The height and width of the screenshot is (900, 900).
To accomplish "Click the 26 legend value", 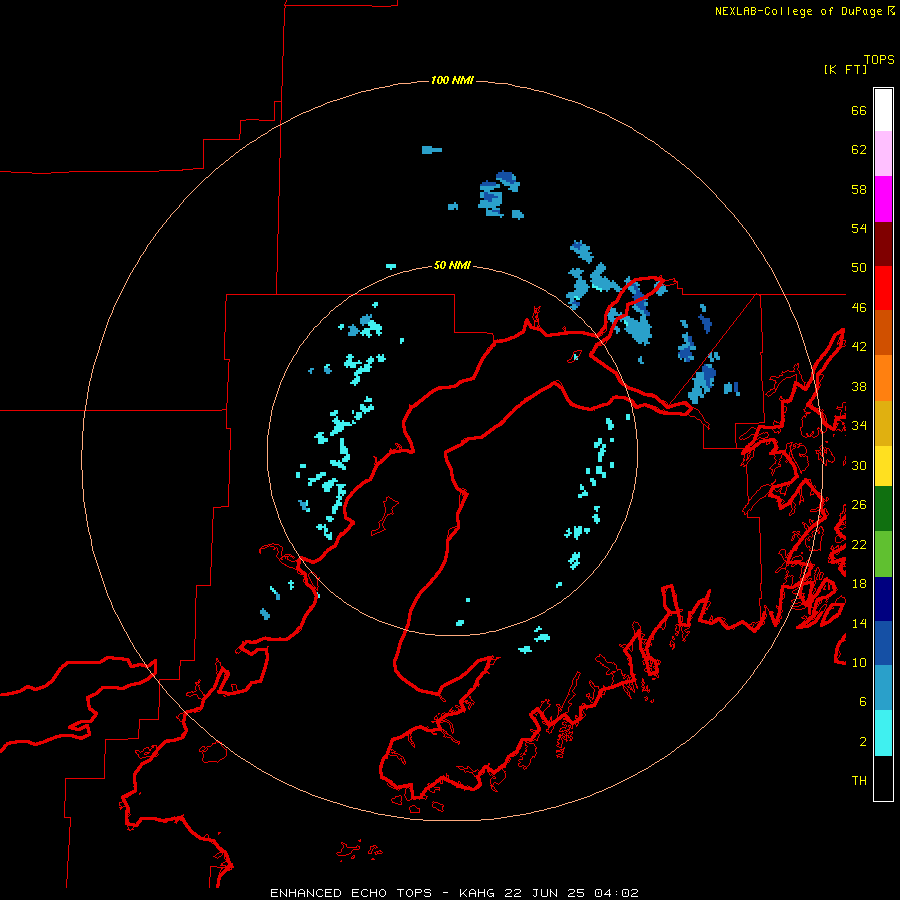I will pyautogui.click(x=859, y=505).
